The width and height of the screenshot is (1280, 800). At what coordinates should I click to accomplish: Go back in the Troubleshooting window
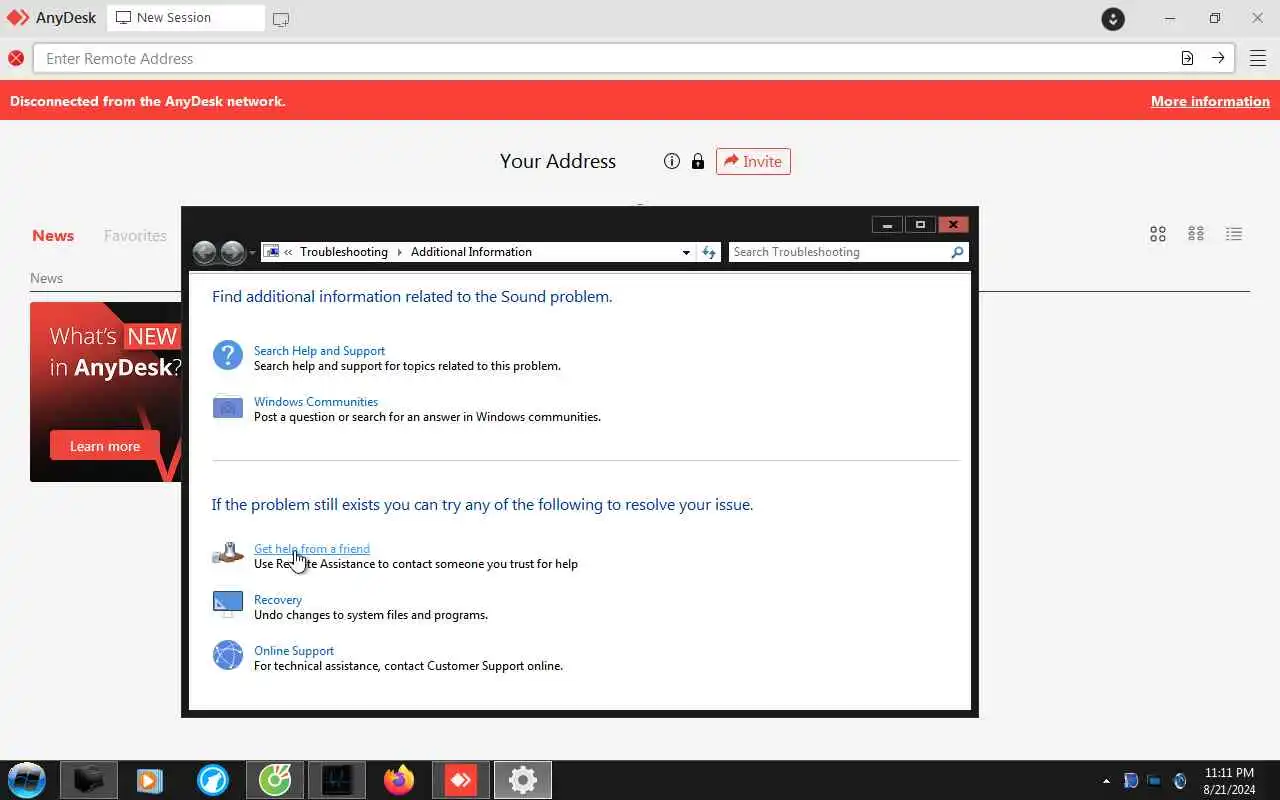204,252
